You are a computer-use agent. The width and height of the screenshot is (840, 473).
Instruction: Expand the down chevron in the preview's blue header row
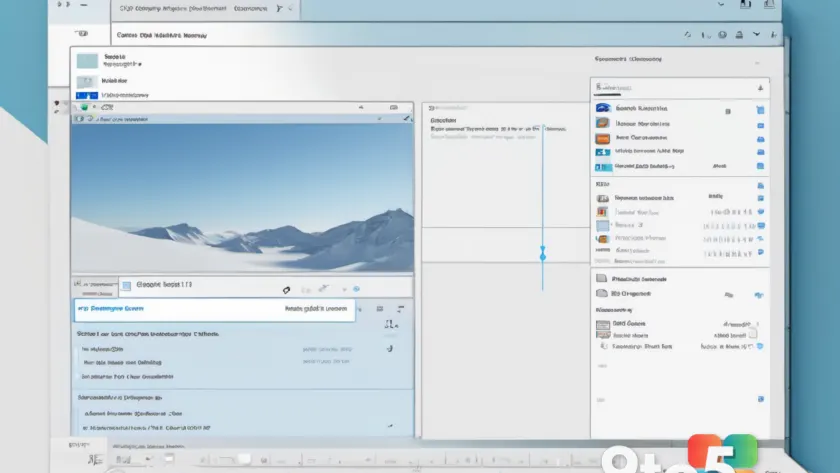(x=379, y=118)
